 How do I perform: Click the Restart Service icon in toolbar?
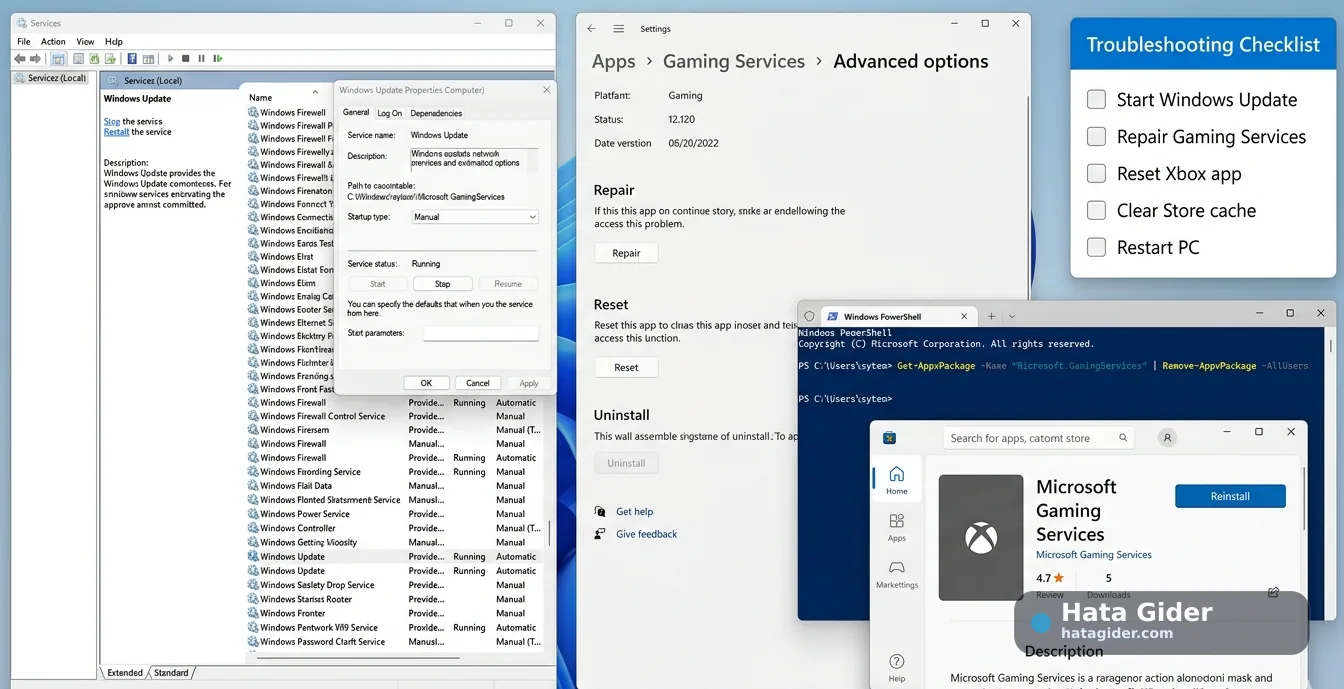pyautogui.click(x=218, y=59)
